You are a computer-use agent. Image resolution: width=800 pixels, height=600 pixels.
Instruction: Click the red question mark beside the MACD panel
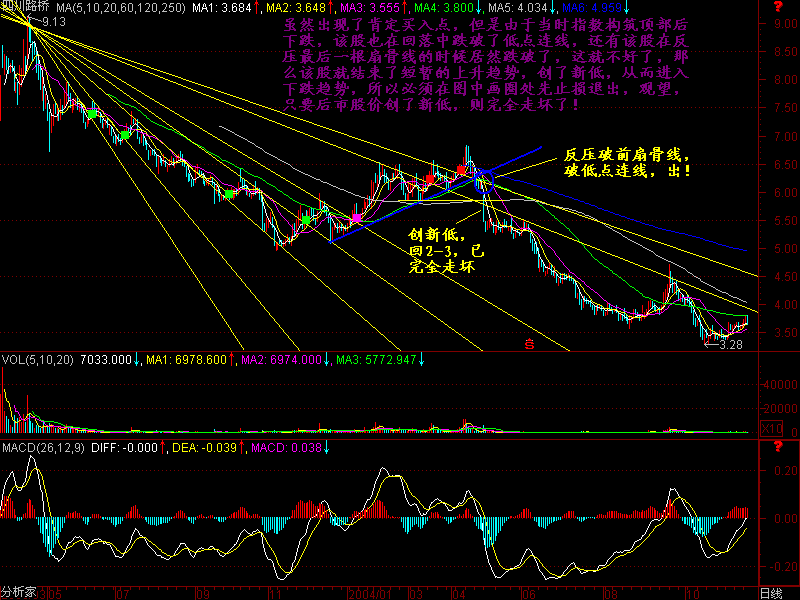pyautogui.click(x=778, y=444)
